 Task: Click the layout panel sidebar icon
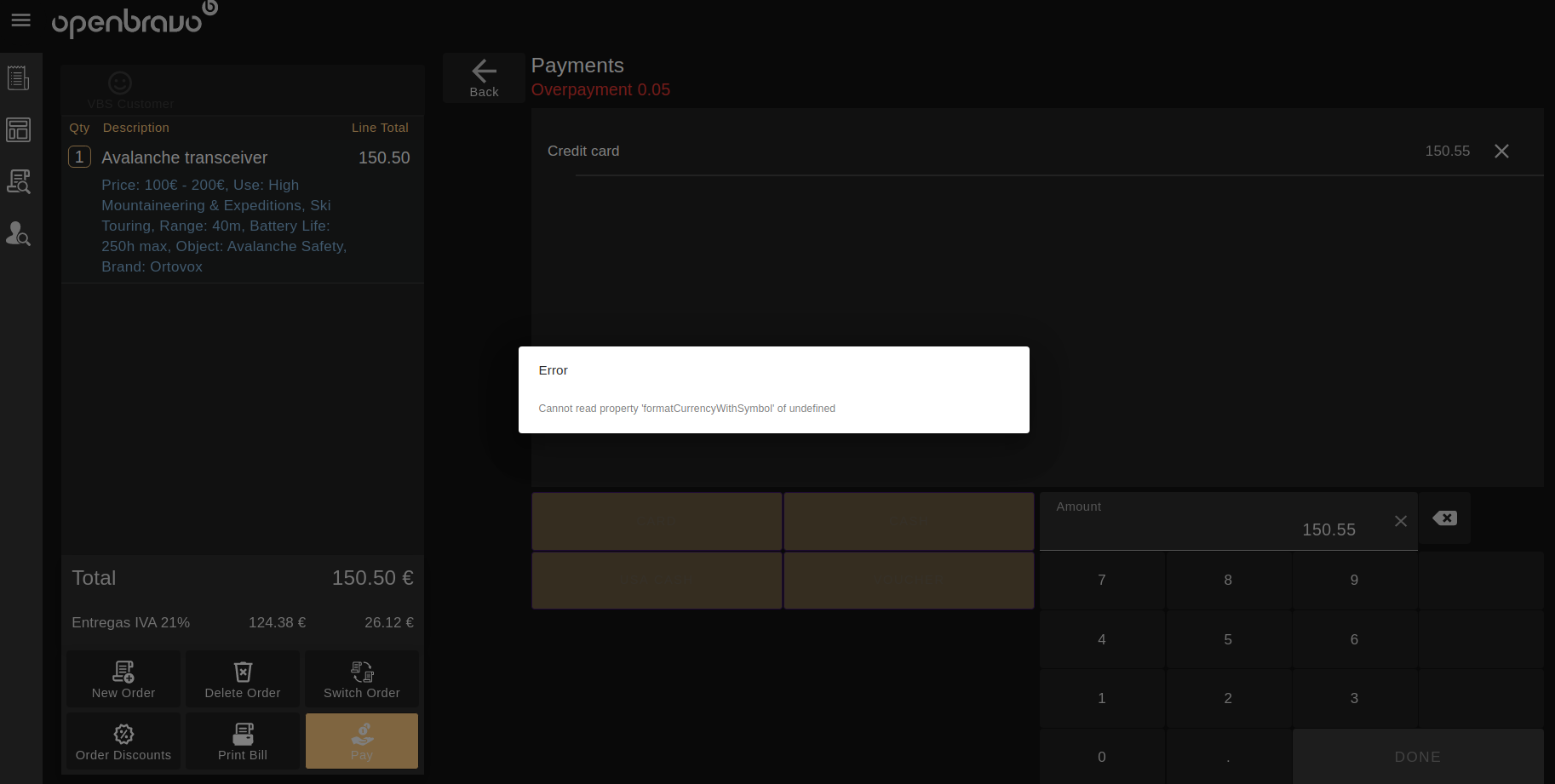(x=19, y=129)
